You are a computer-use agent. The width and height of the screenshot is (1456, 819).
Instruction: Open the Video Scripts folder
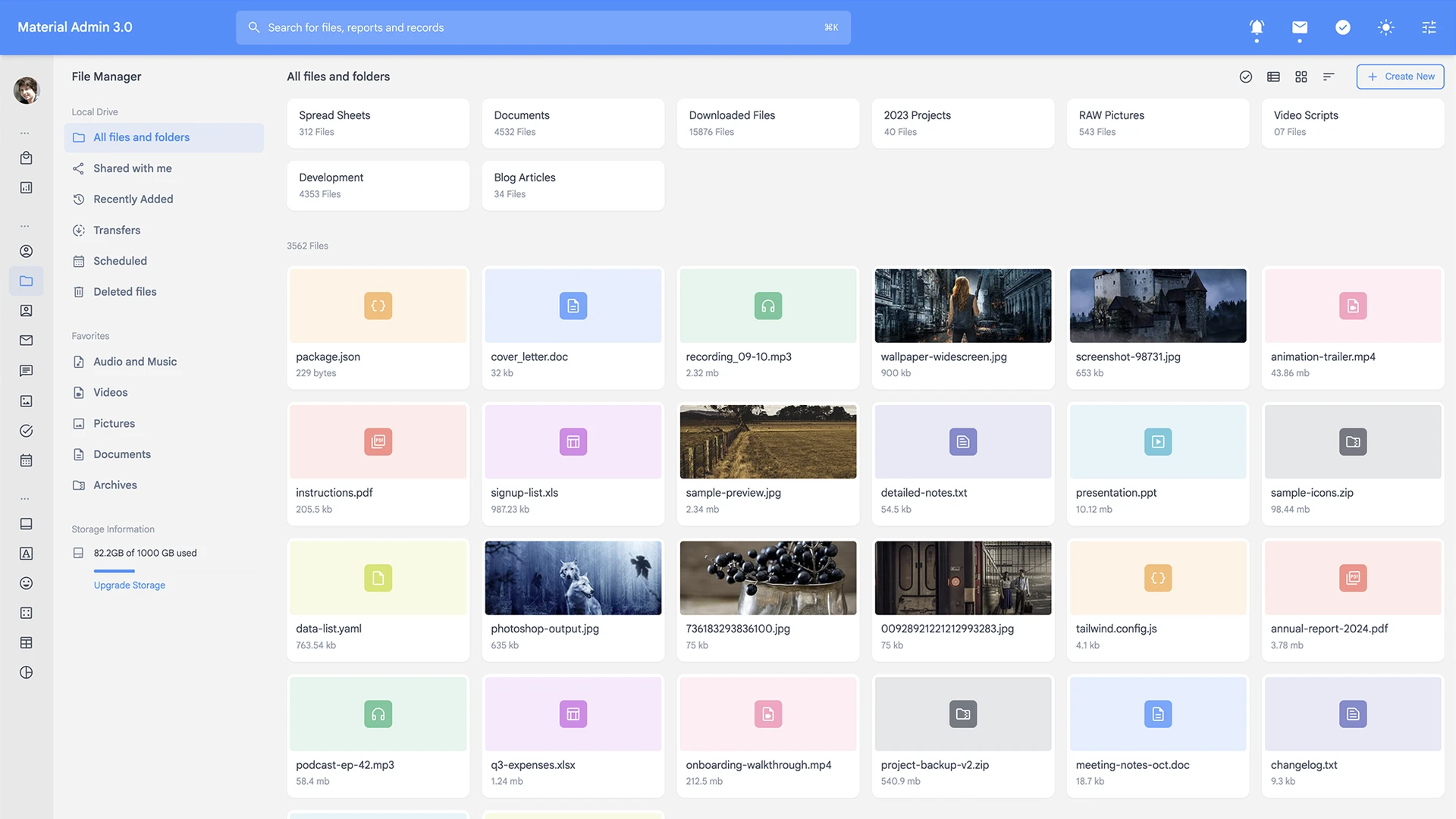click(1353, 123)
